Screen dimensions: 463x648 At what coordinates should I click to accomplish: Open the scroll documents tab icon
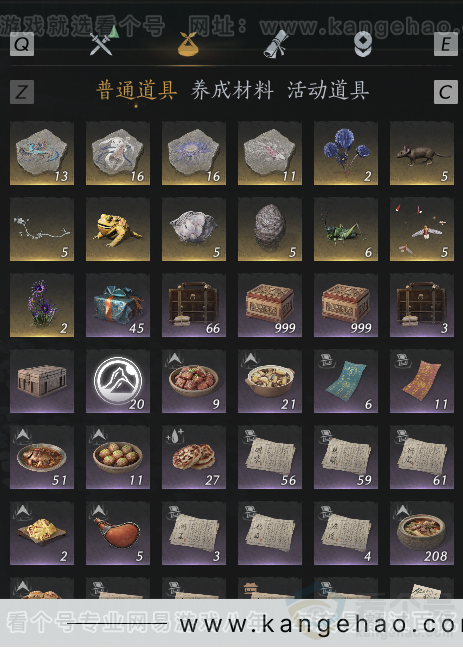click(276, 43)
